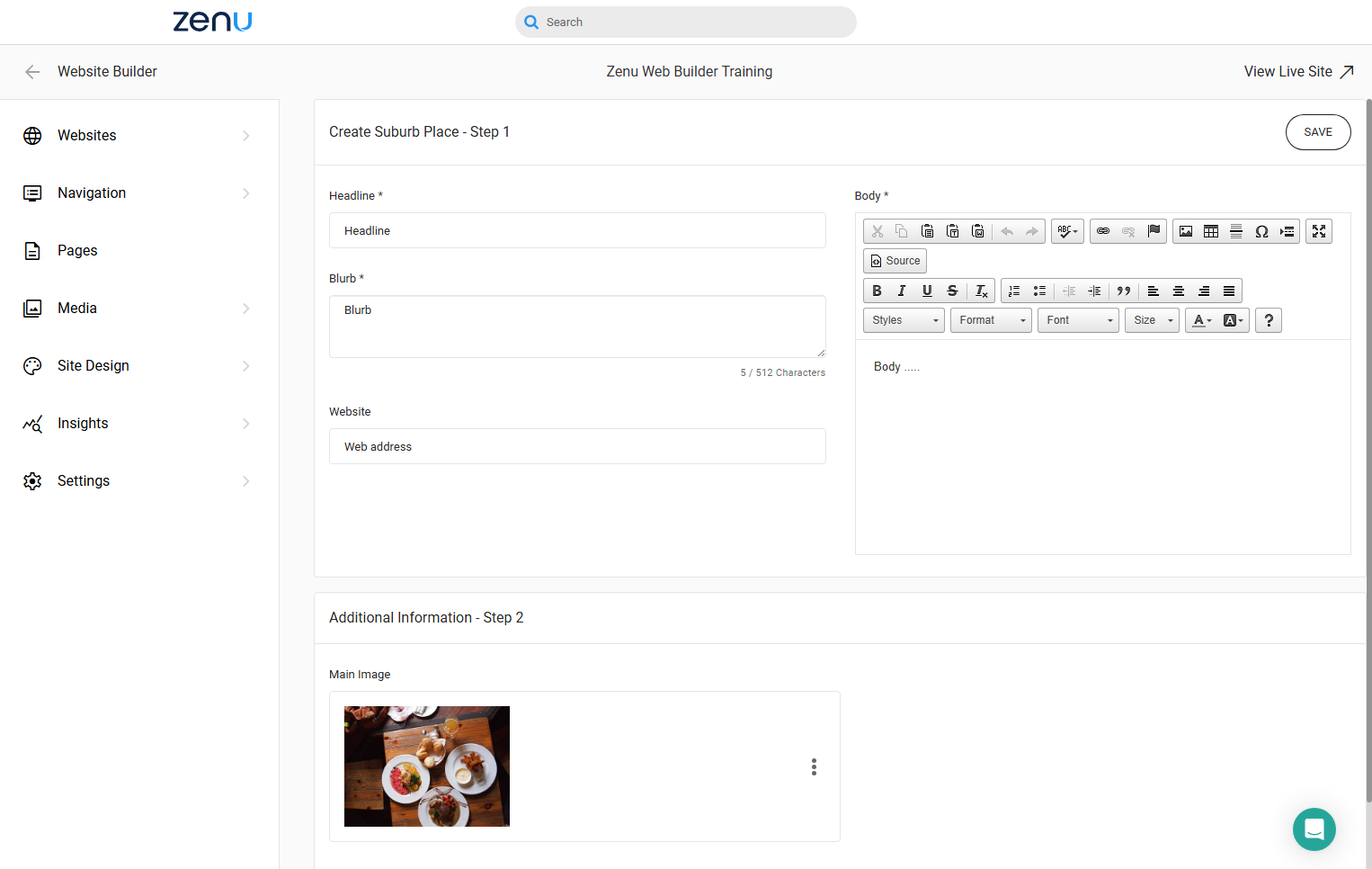The height and width of the screenshot is (869, 1372).
Task: Click the SAVE button
Action: 1318,132
